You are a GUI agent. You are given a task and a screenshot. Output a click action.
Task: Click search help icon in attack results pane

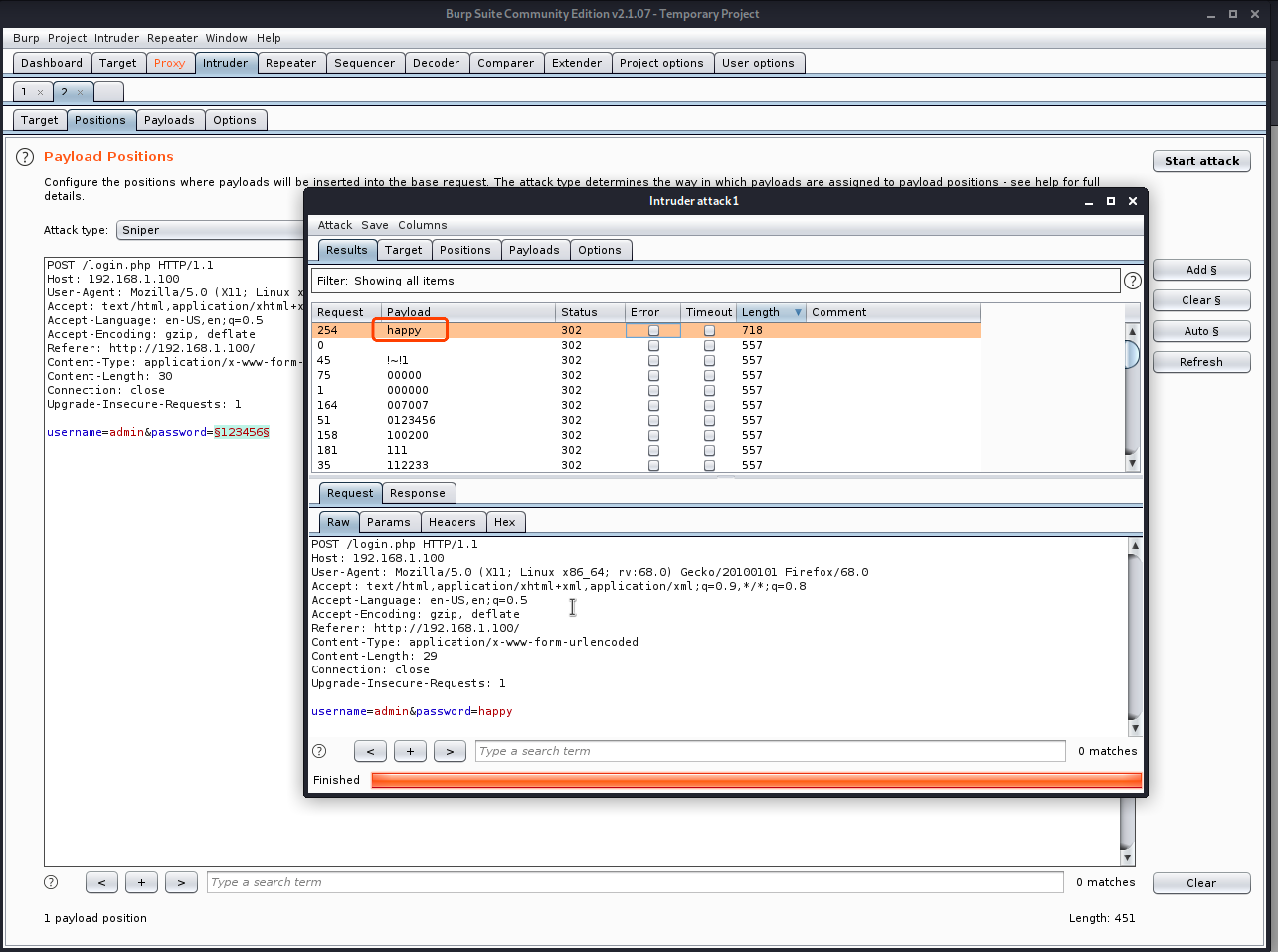click(319, 751)
